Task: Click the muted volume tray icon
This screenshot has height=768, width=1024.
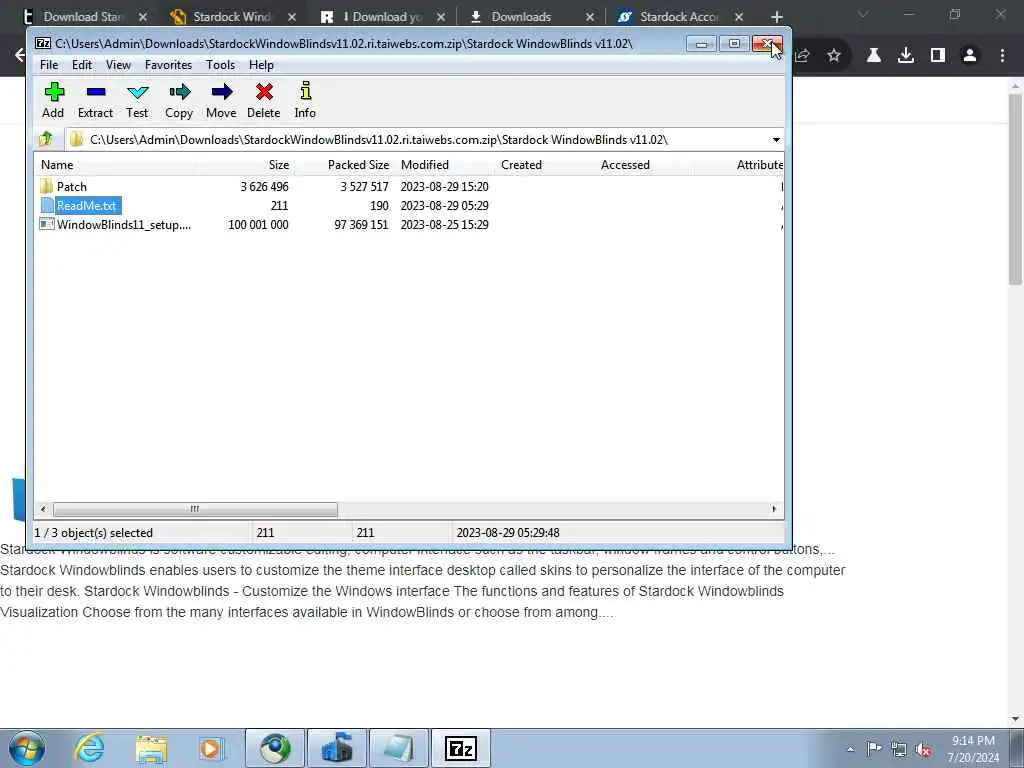Action: tap(923, 749)
